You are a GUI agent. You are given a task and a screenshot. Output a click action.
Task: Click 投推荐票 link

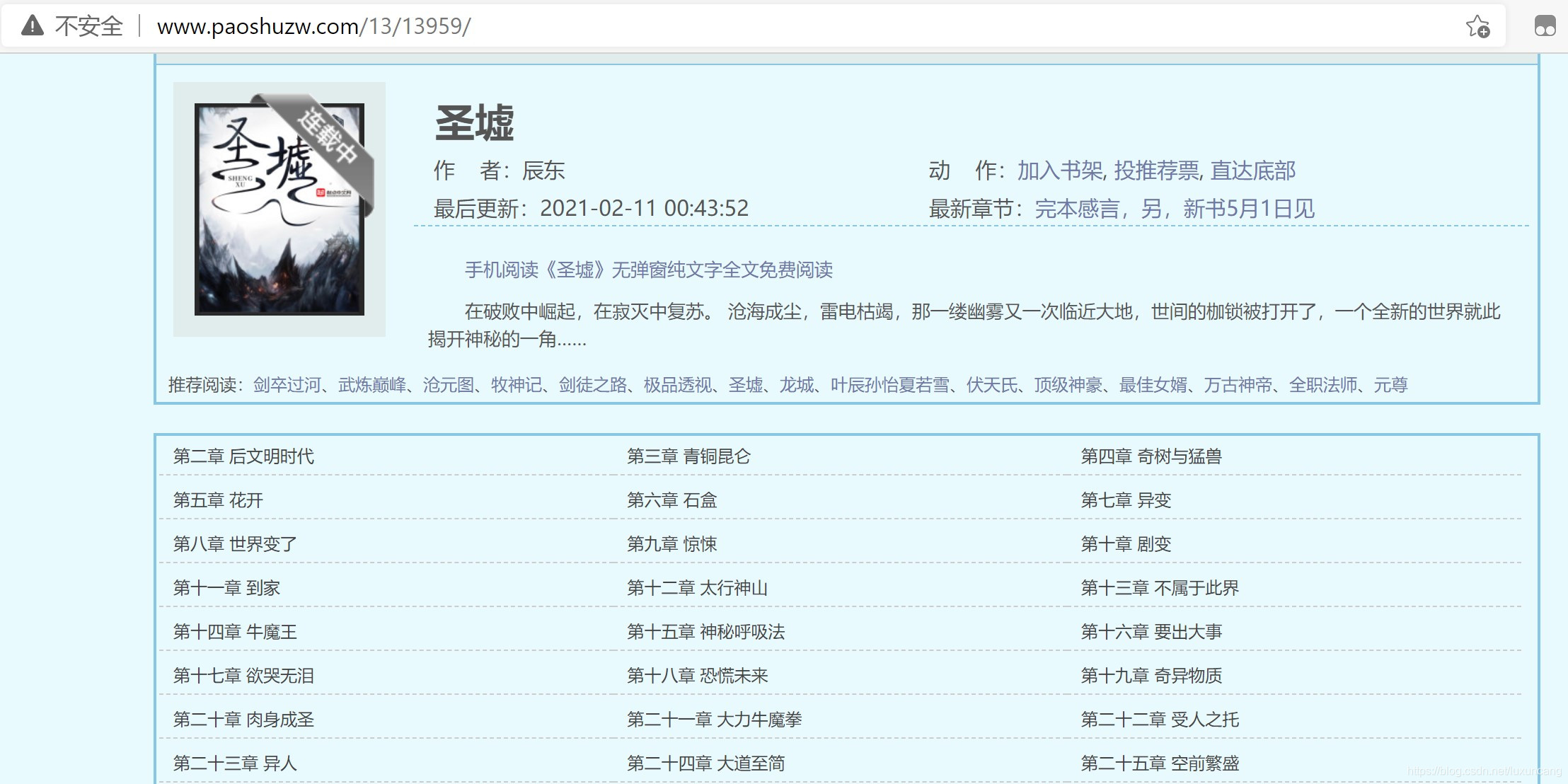click(1157, 171)
